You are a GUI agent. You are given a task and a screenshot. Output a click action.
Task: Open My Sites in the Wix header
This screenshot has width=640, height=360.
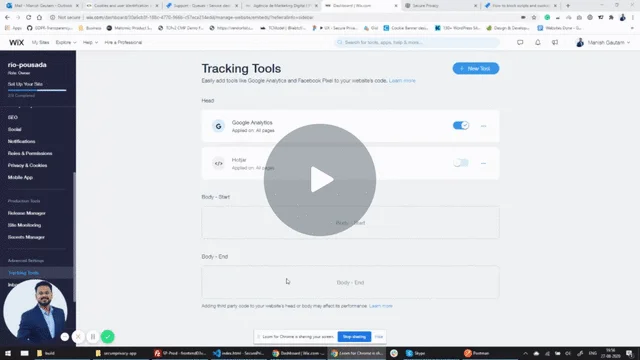pos(40,42)
